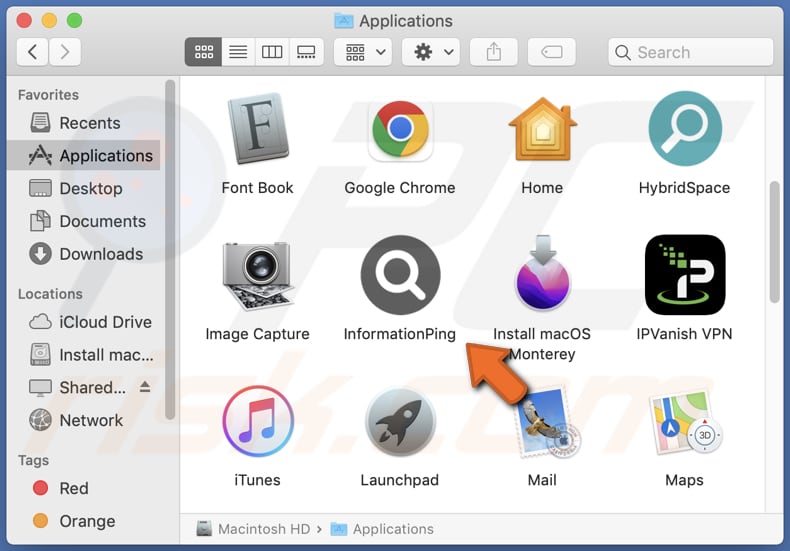Click Macintosh HD in the path bar
Image resolution: width=790 pixels, height=551 pixels.
[x=253, y=529]
